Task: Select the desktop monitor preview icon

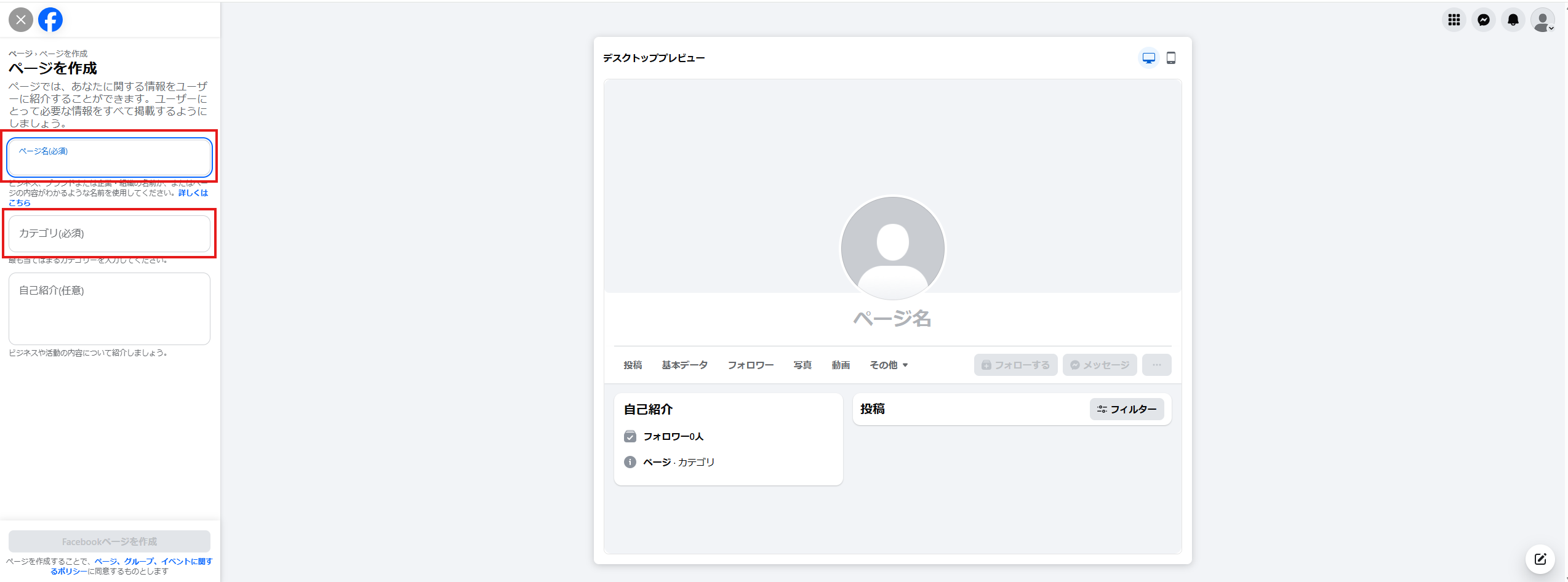Action: [1148, 57]
